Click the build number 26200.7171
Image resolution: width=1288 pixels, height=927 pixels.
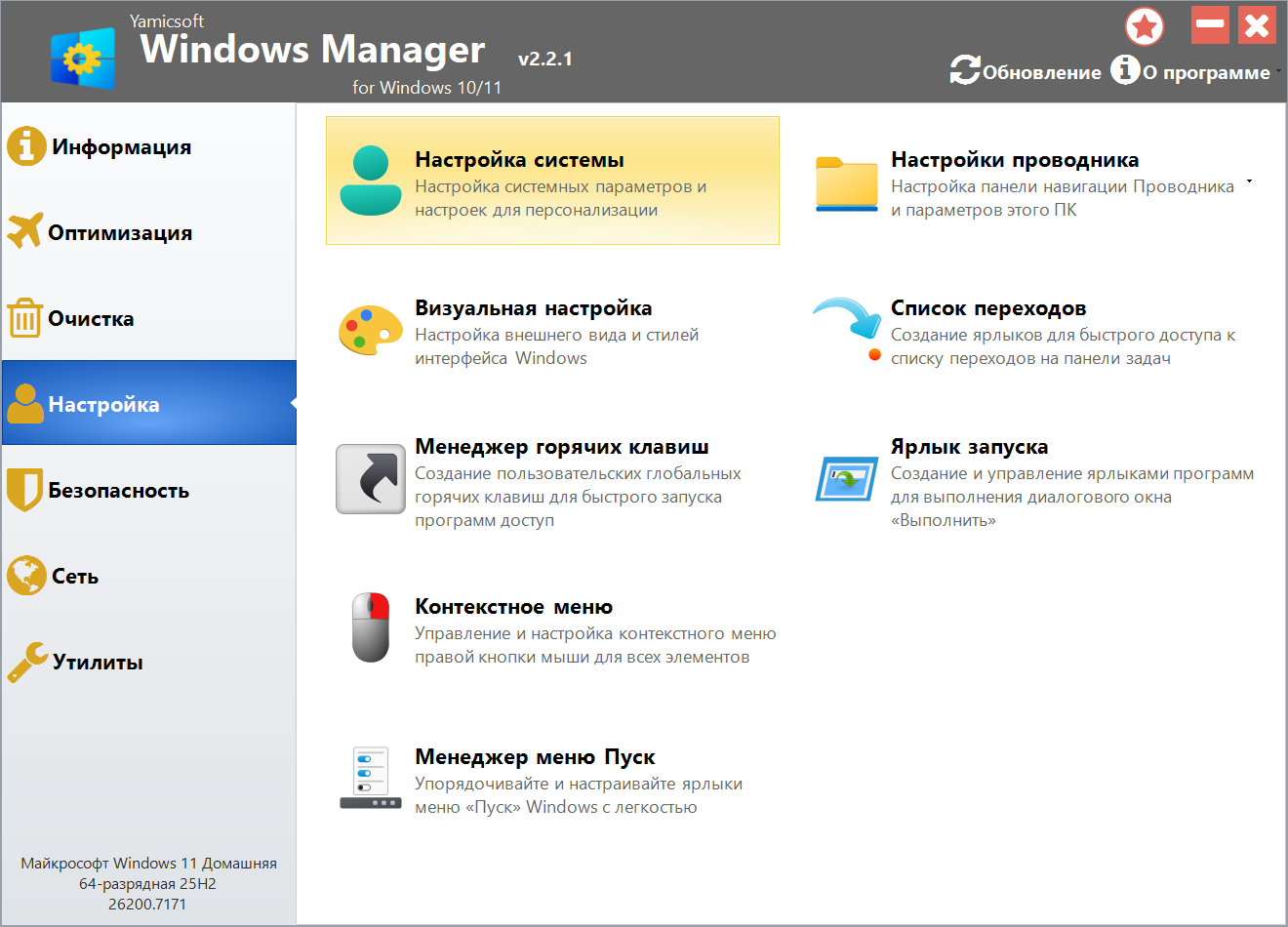tap(147, 904)
